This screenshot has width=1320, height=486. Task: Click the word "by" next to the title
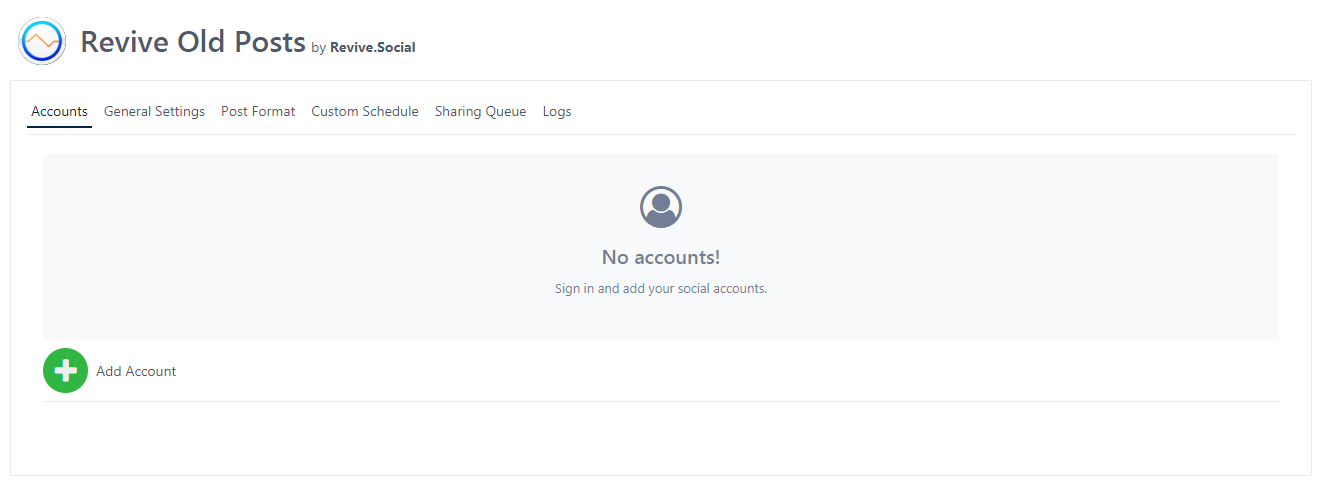[318, 48]
